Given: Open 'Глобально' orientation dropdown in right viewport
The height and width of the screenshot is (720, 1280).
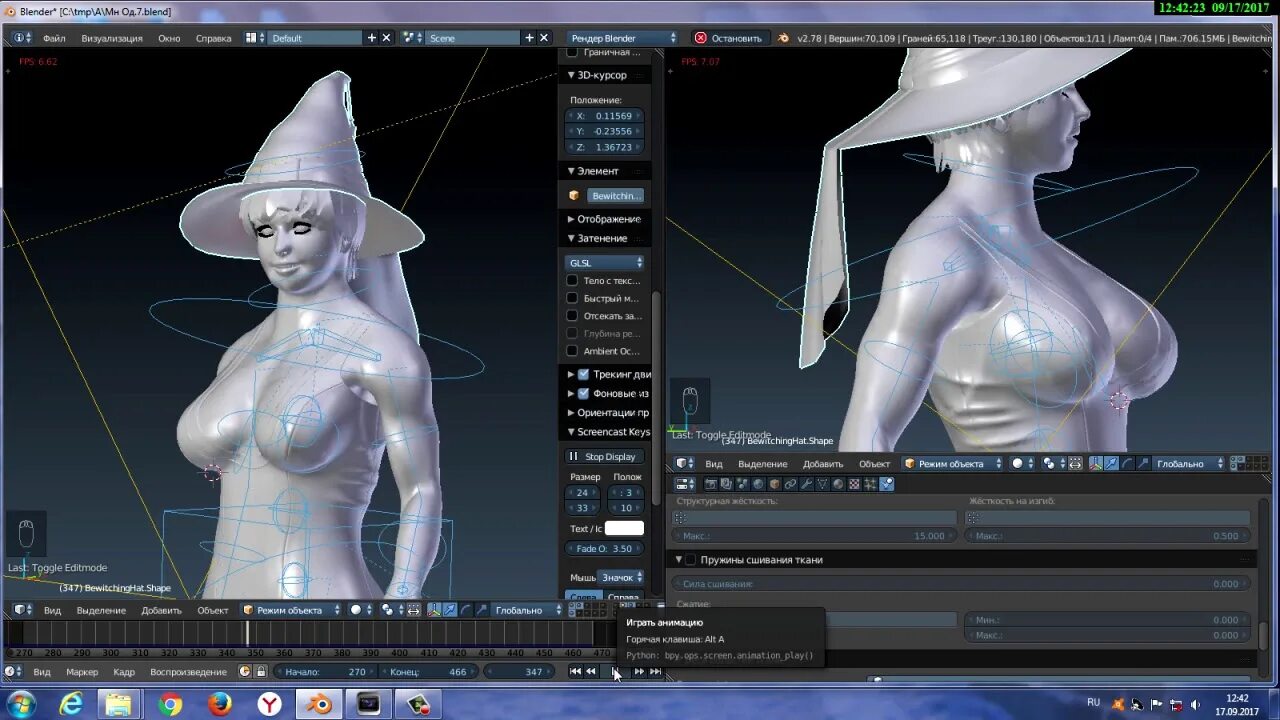Looking at the screenshot, I should pos(1190,464).
